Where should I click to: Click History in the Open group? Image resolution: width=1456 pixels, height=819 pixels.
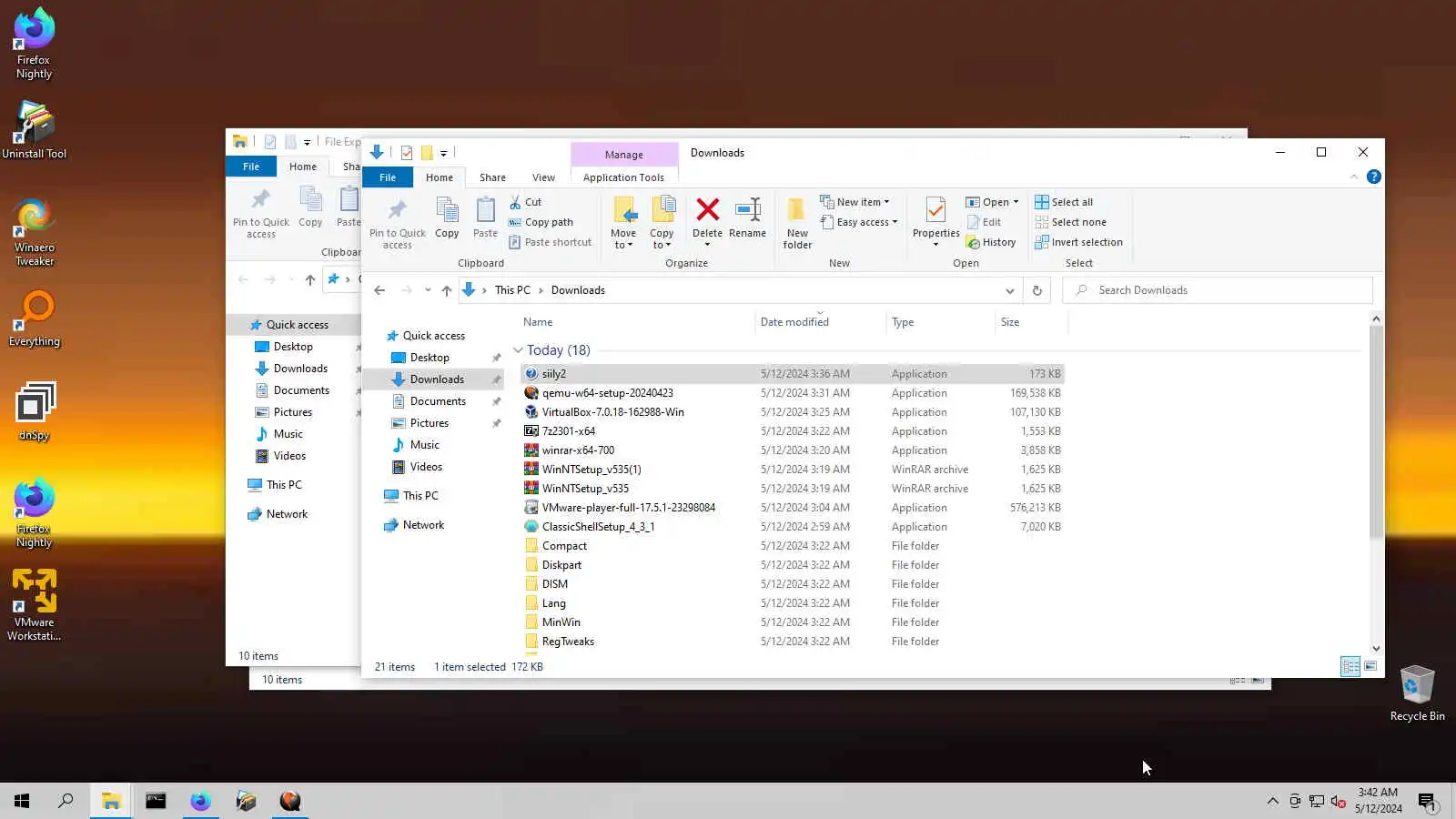(x=991, y=242)
